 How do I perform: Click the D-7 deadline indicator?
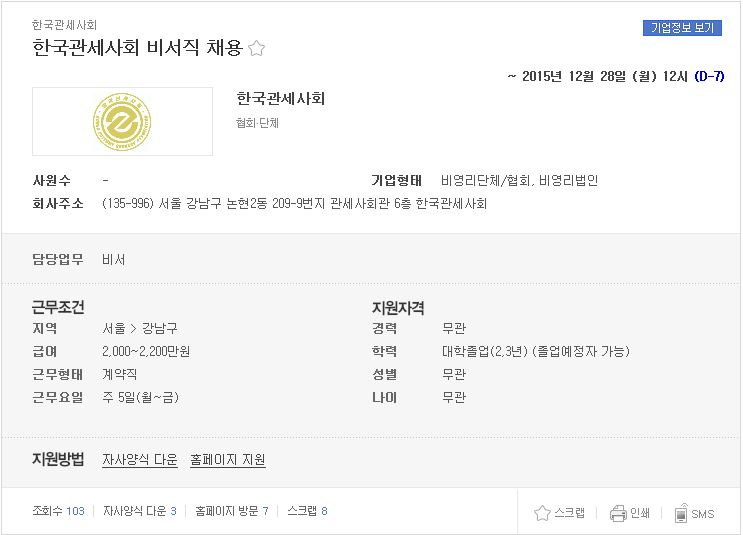709,76
